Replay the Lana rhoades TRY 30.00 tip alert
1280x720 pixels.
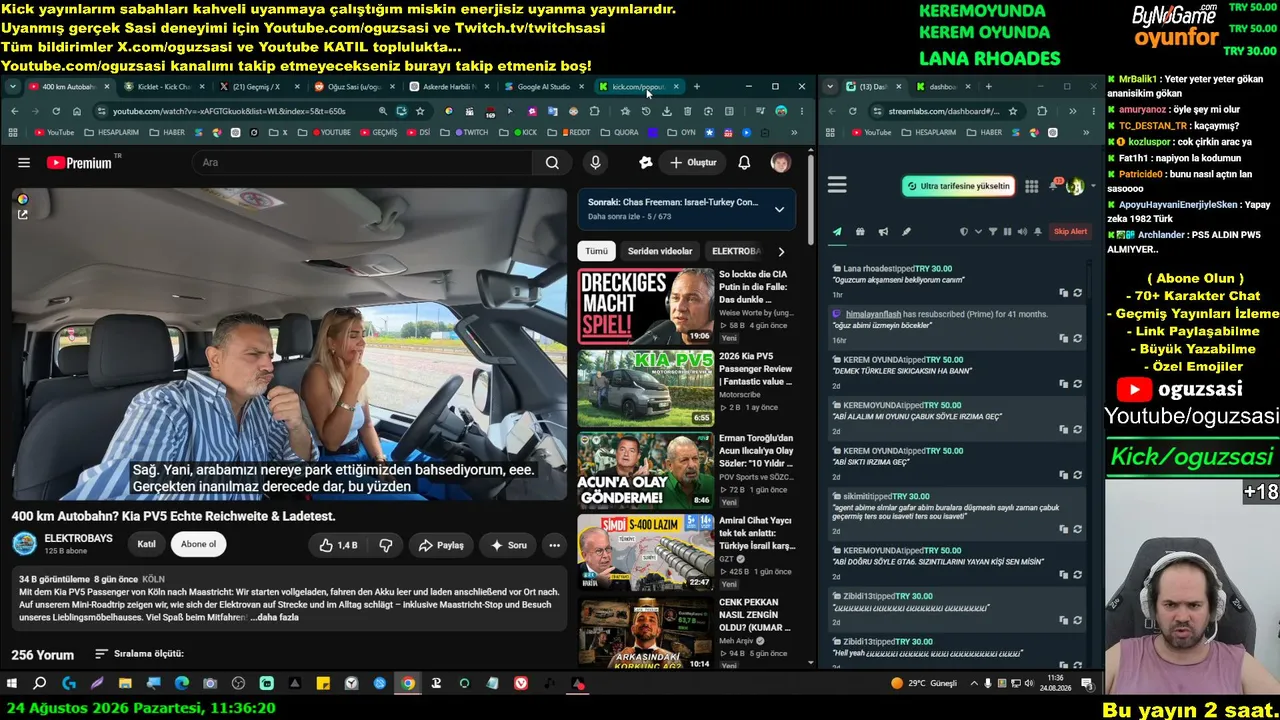coord(1077,293)
